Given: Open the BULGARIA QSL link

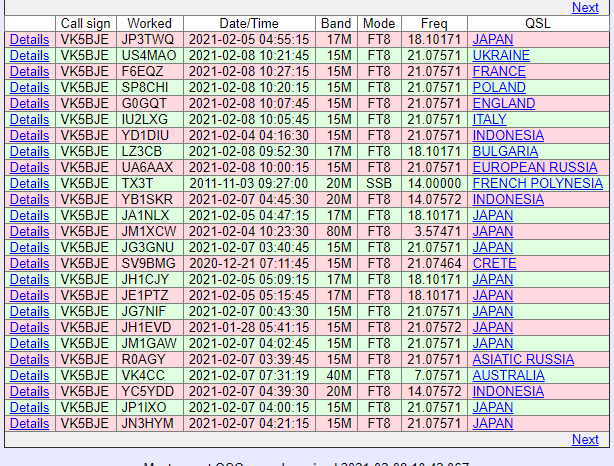Looking at the screenshot, I should (505, 151).
